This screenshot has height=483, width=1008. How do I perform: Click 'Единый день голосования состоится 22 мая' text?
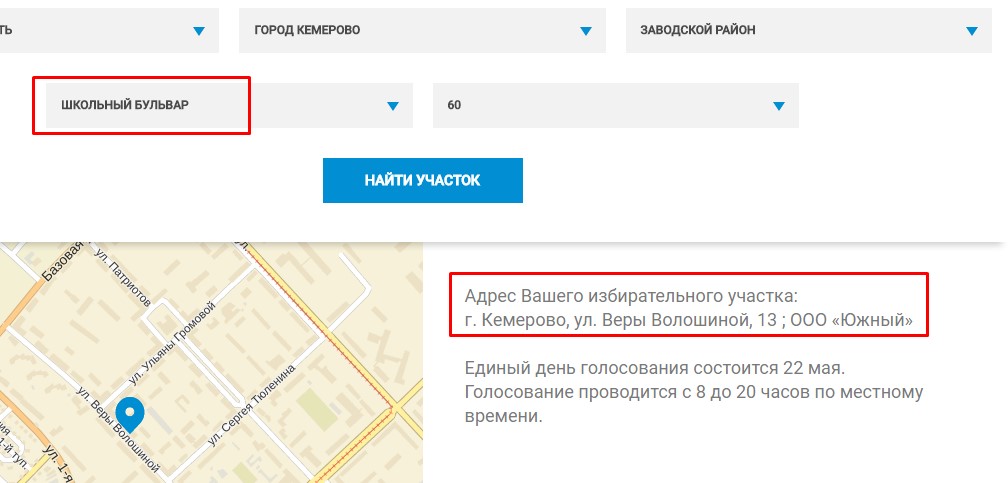(x=654, y=369)
